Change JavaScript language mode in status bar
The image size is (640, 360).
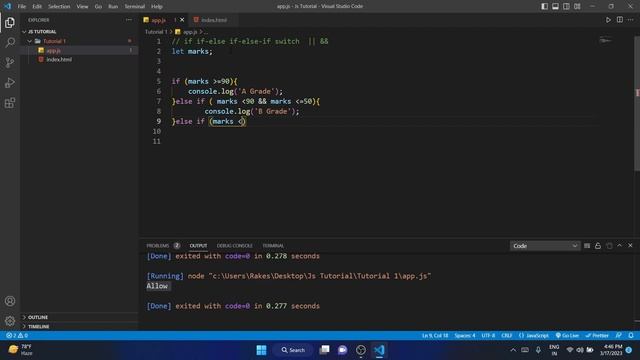[534, 336]
